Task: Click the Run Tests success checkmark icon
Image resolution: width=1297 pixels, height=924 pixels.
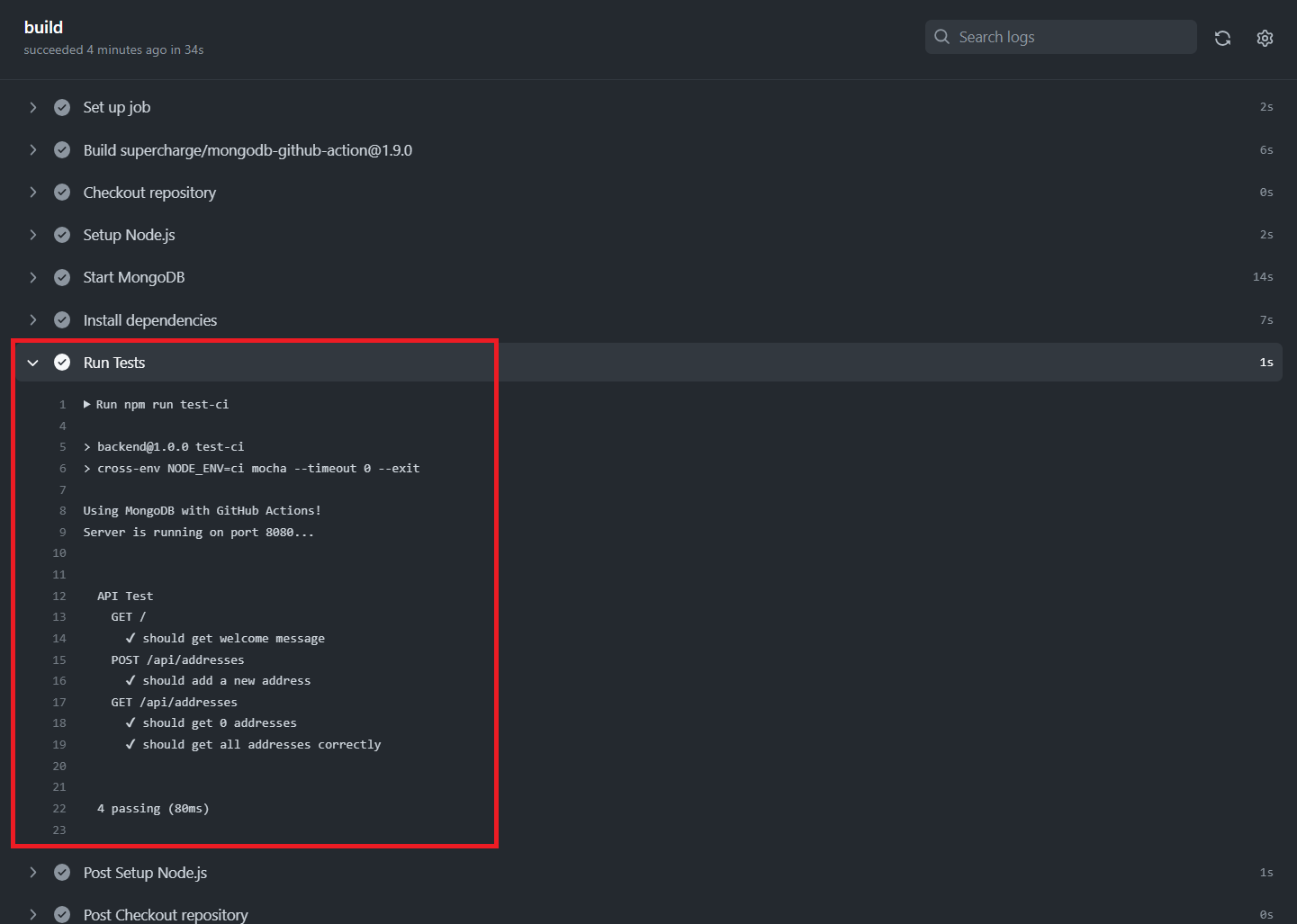Action: pos(62,363)
